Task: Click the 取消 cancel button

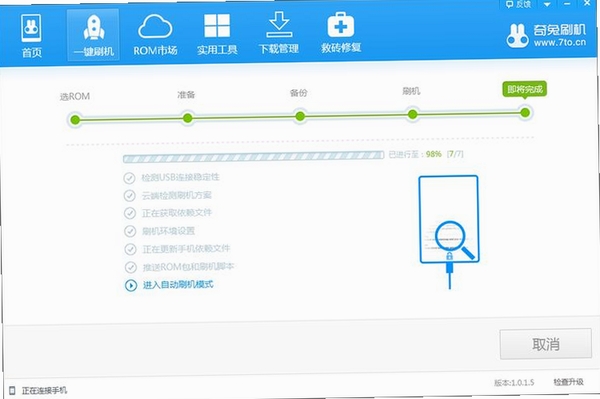Action: (x=546, y=344)
